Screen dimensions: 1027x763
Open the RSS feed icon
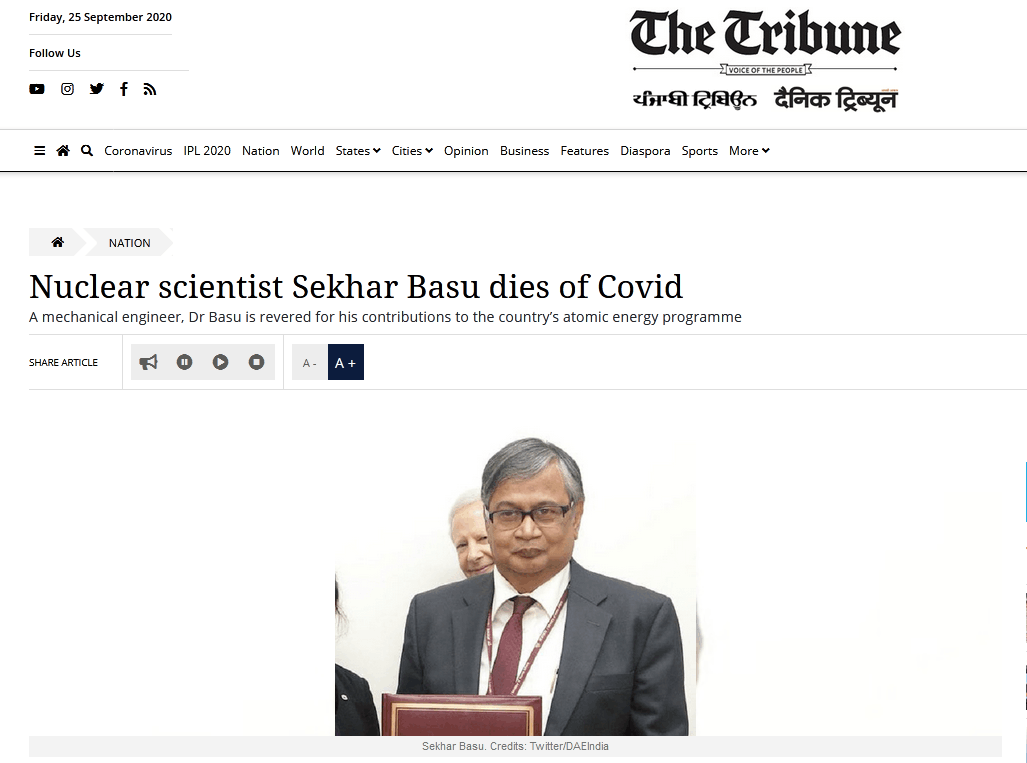[x=150, y=89]
